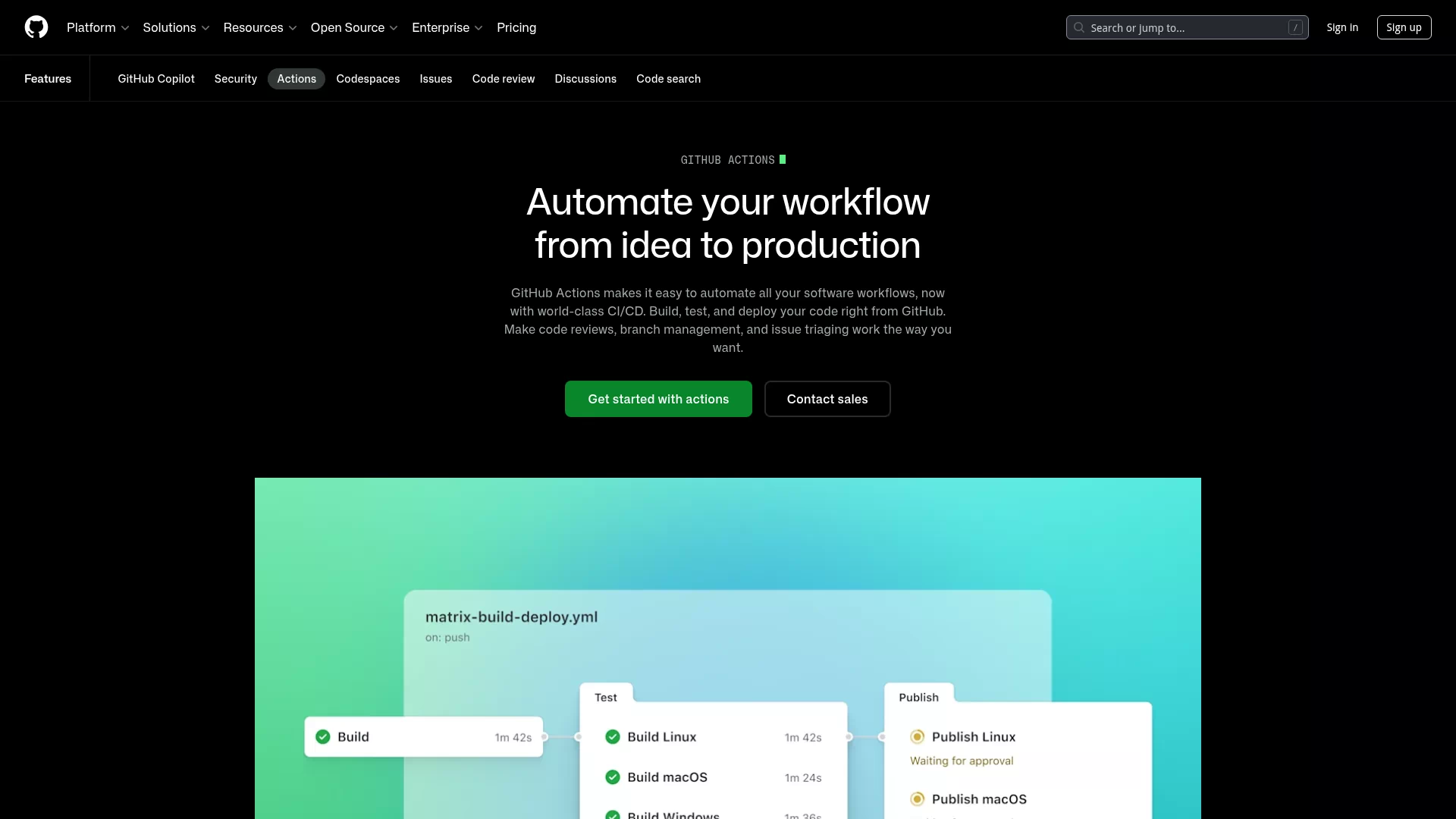Image resolution: width=1456 pixels, height=819 pixels.
Task: Click the Test stage tab label
Action: click(606, 697)
